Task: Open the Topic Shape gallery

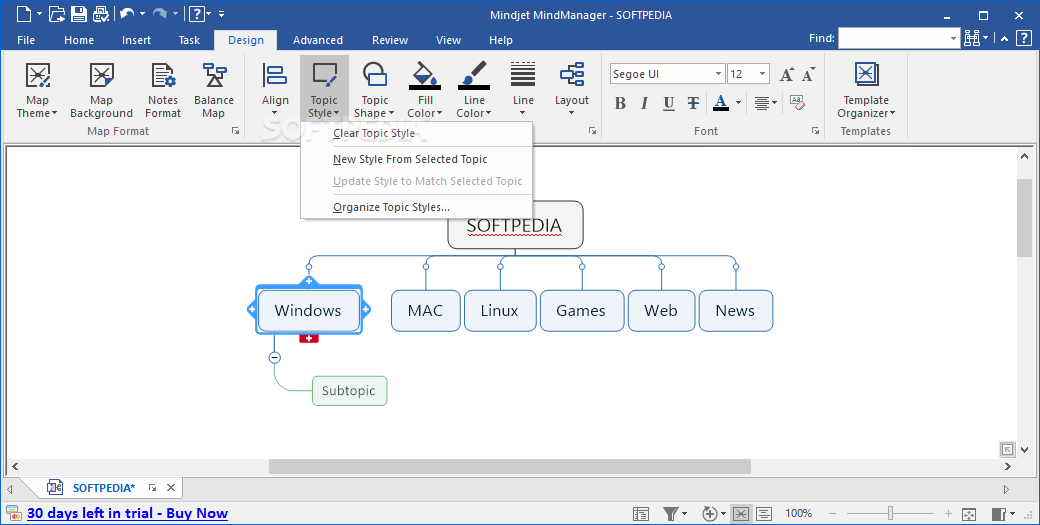Action: click(x=375, y=91)
